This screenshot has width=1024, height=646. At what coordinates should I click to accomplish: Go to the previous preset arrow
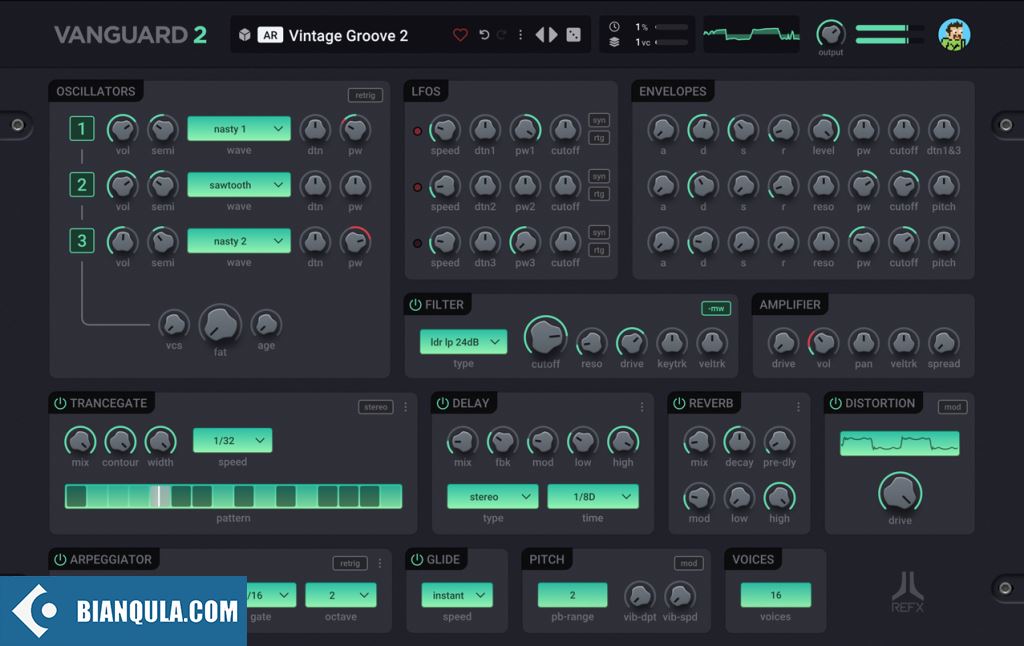pos(540,35)
